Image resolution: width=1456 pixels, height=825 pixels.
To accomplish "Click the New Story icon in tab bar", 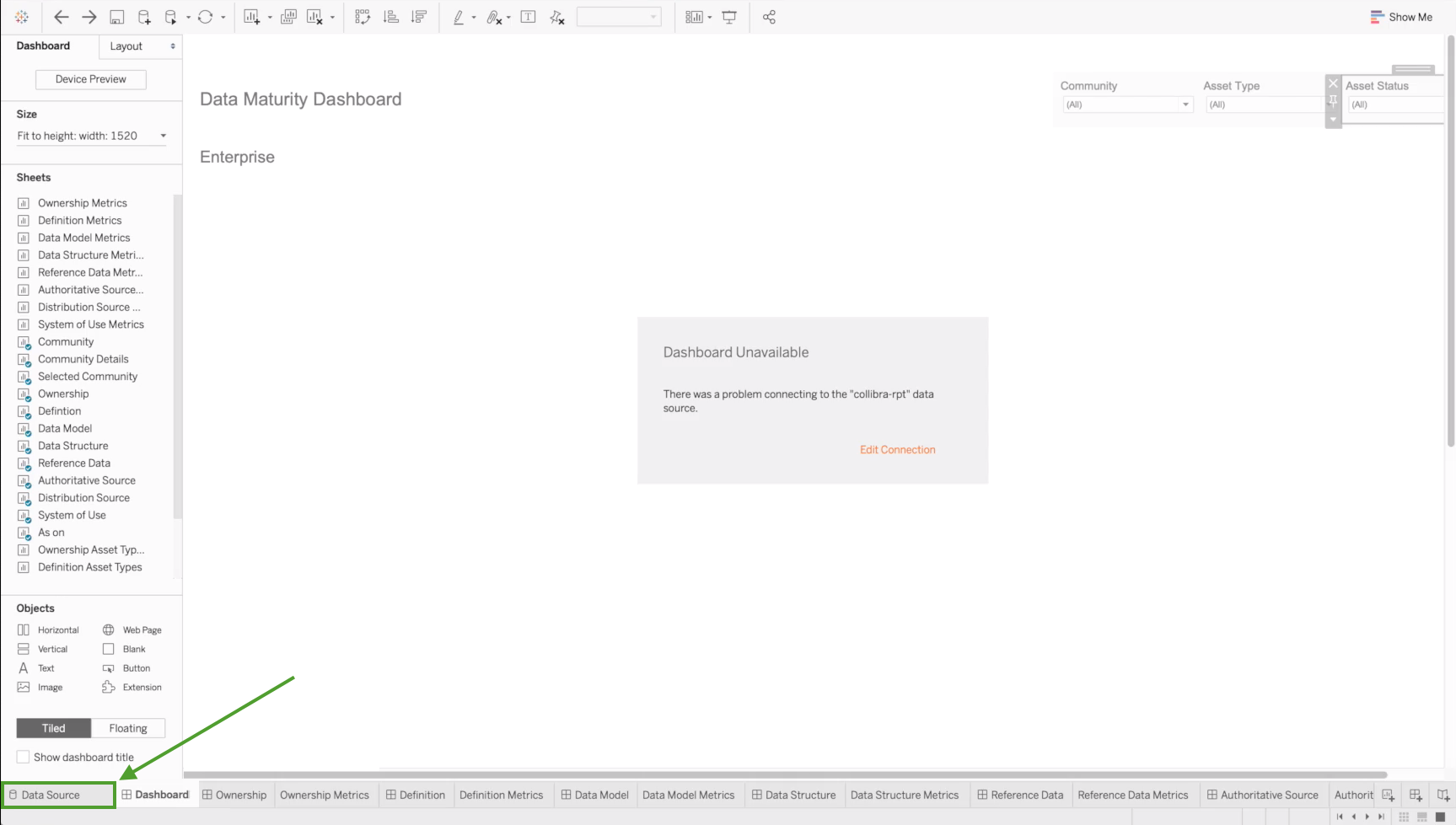I will 1443,795.
